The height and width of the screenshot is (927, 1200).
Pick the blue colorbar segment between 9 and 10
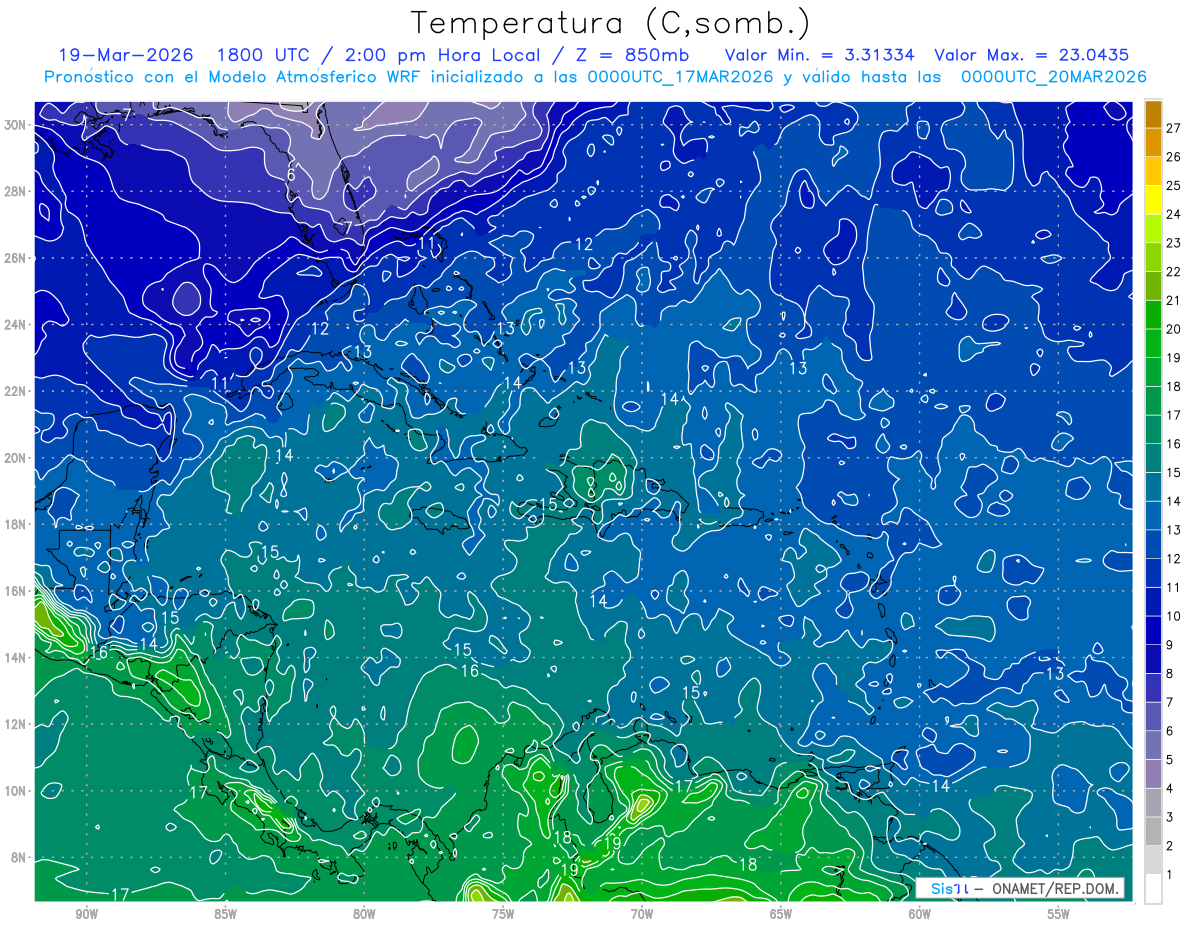(x=1153, y=631)
